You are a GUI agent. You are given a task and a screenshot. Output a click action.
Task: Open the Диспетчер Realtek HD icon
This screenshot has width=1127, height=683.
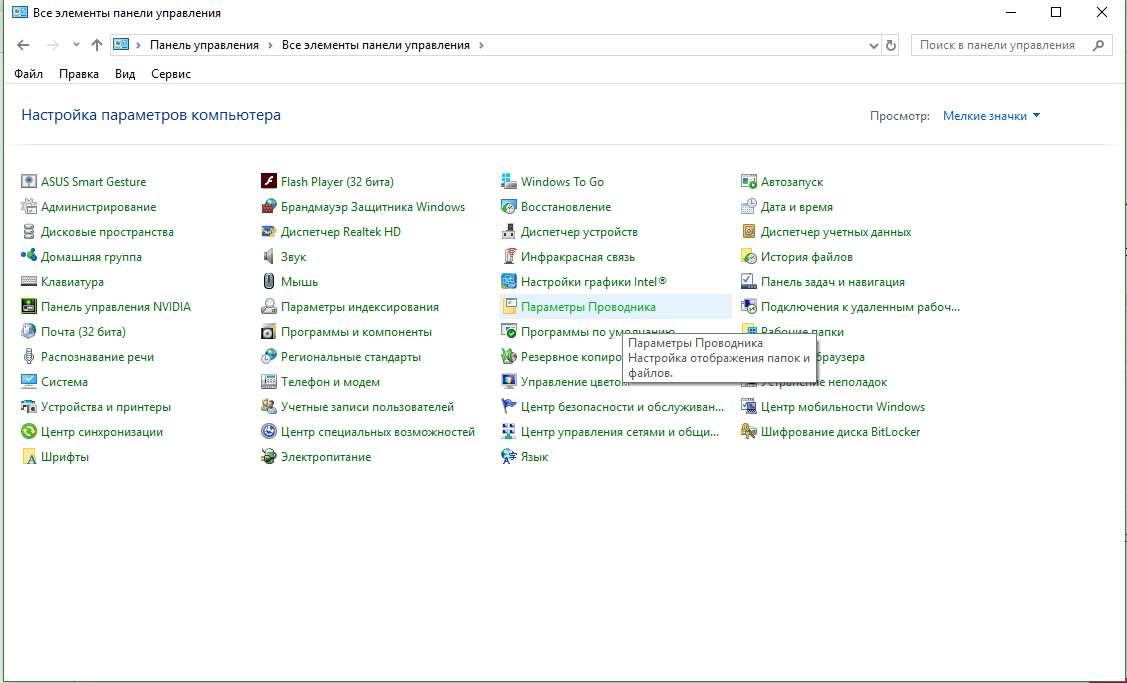[x=269, y=232]
